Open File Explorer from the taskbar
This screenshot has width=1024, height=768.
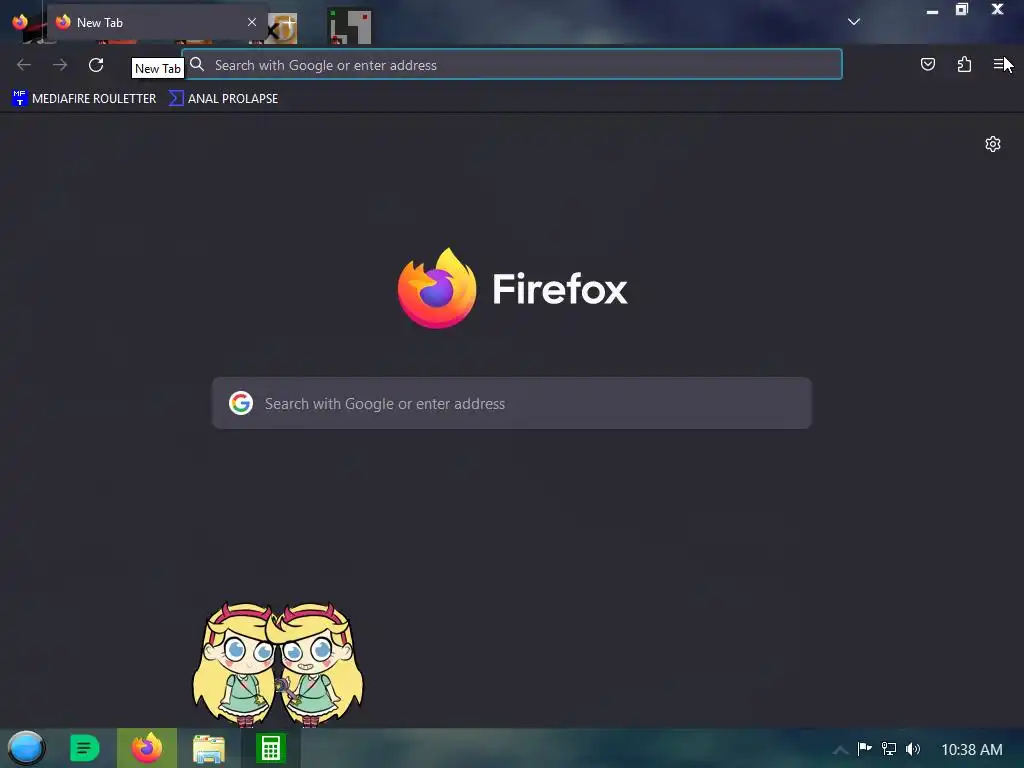tap(209, 748)
